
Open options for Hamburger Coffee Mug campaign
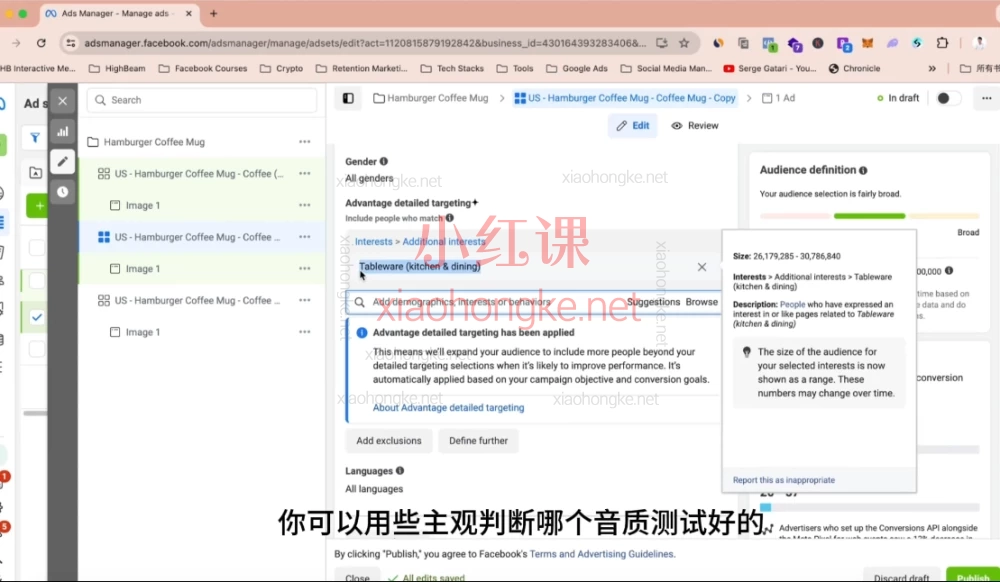tap(305, 142)
